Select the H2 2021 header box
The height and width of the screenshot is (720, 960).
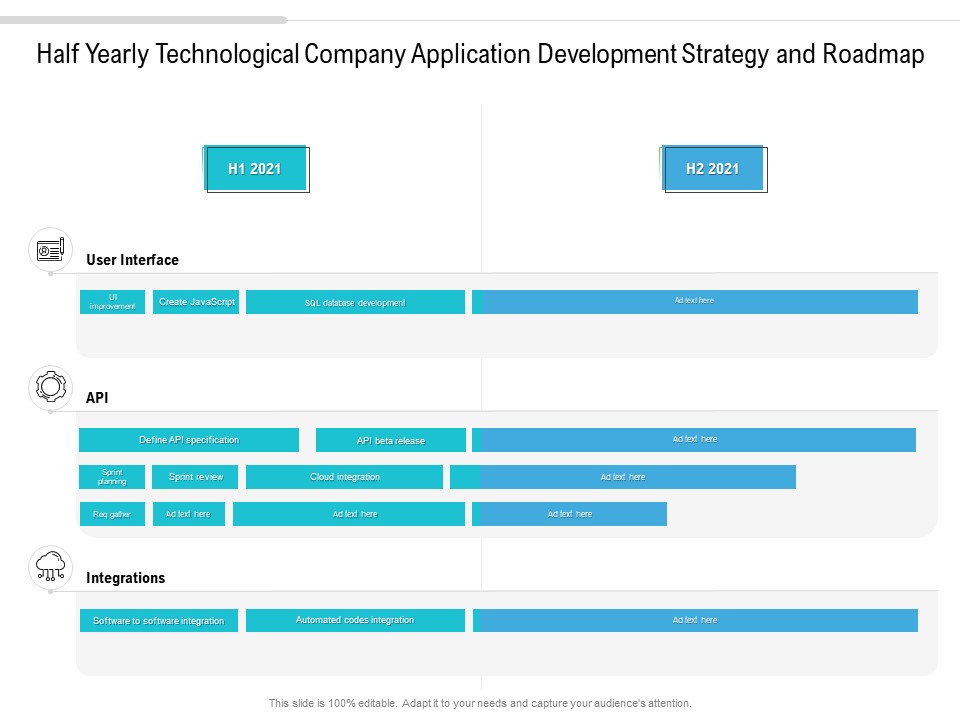(713, 169)
